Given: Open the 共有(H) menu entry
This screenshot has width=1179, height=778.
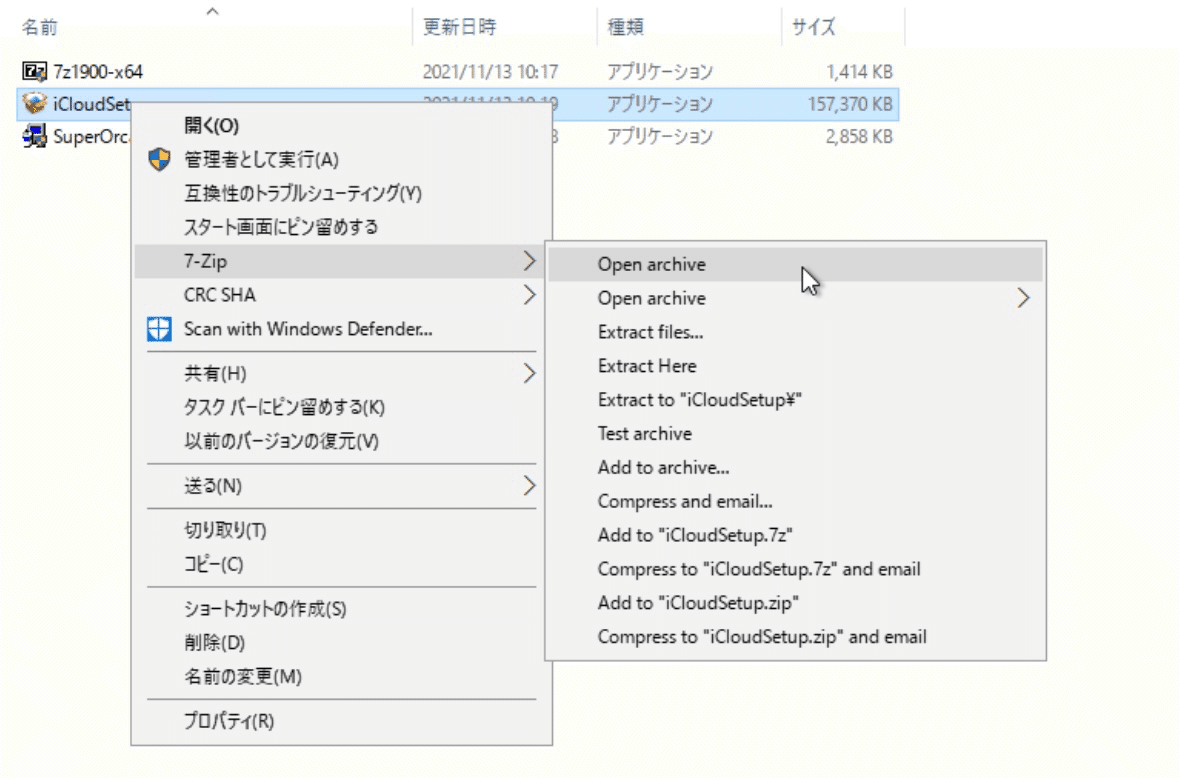Looking at the screenshot, I should [x=342, y=373].
